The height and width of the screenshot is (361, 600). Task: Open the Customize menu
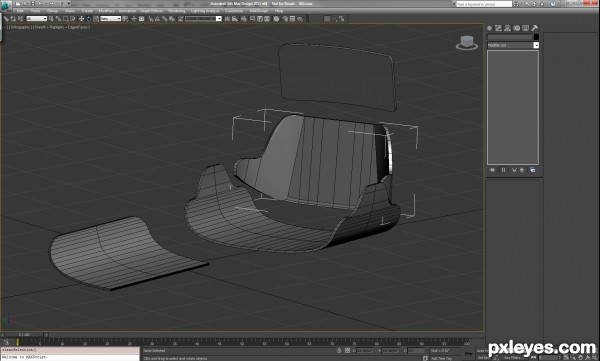pos(234,11)
